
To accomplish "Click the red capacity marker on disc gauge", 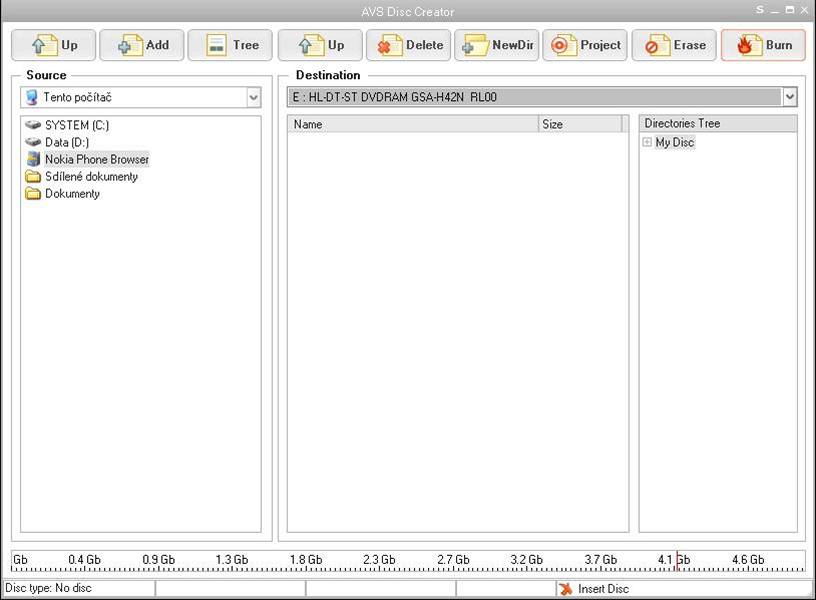I will coord(677,561).
